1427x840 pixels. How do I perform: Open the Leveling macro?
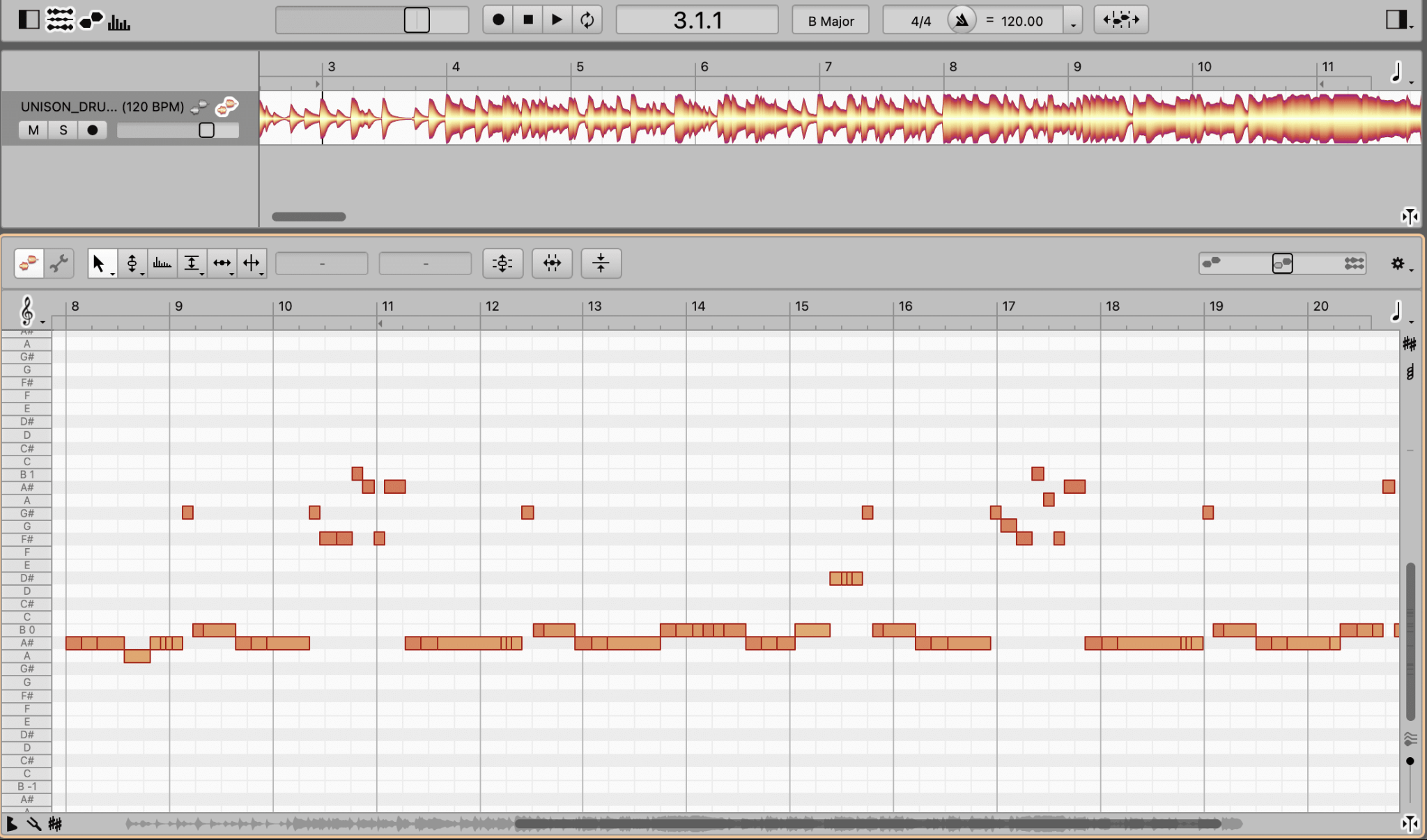[x=601, y=263]
